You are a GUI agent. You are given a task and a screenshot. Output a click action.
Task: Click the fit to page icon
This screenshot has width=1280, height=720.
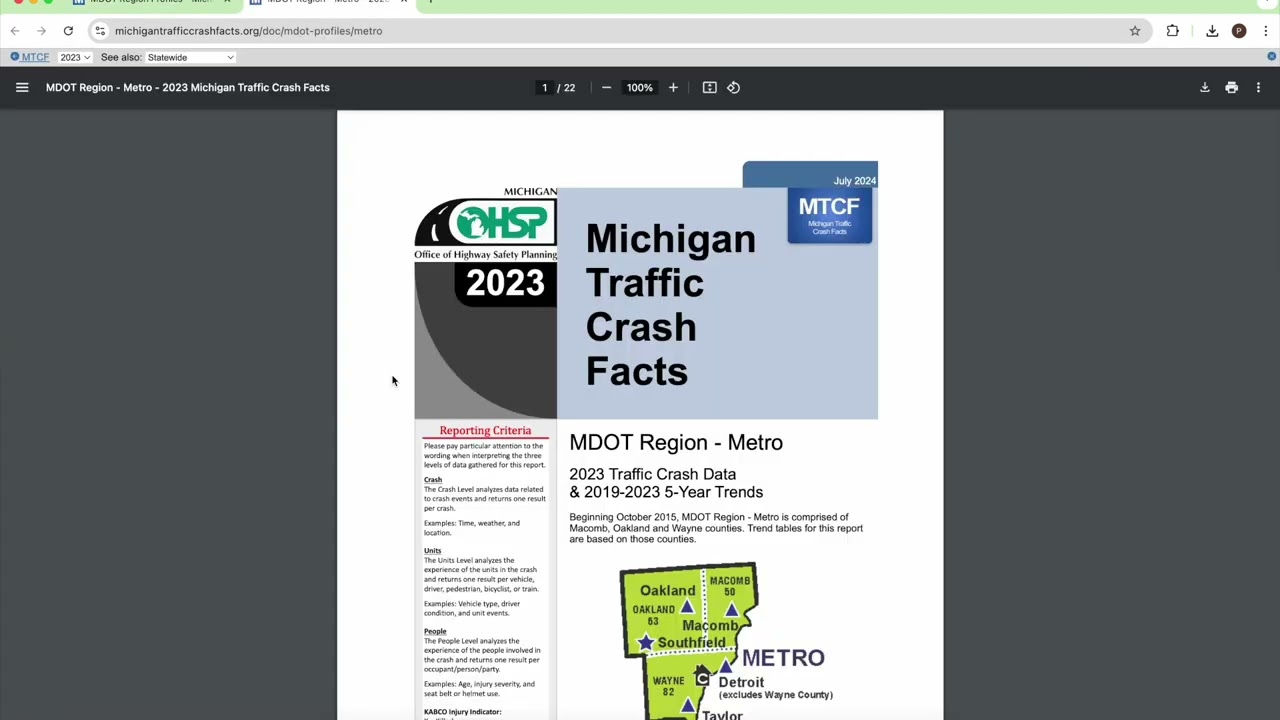(710, 88)
